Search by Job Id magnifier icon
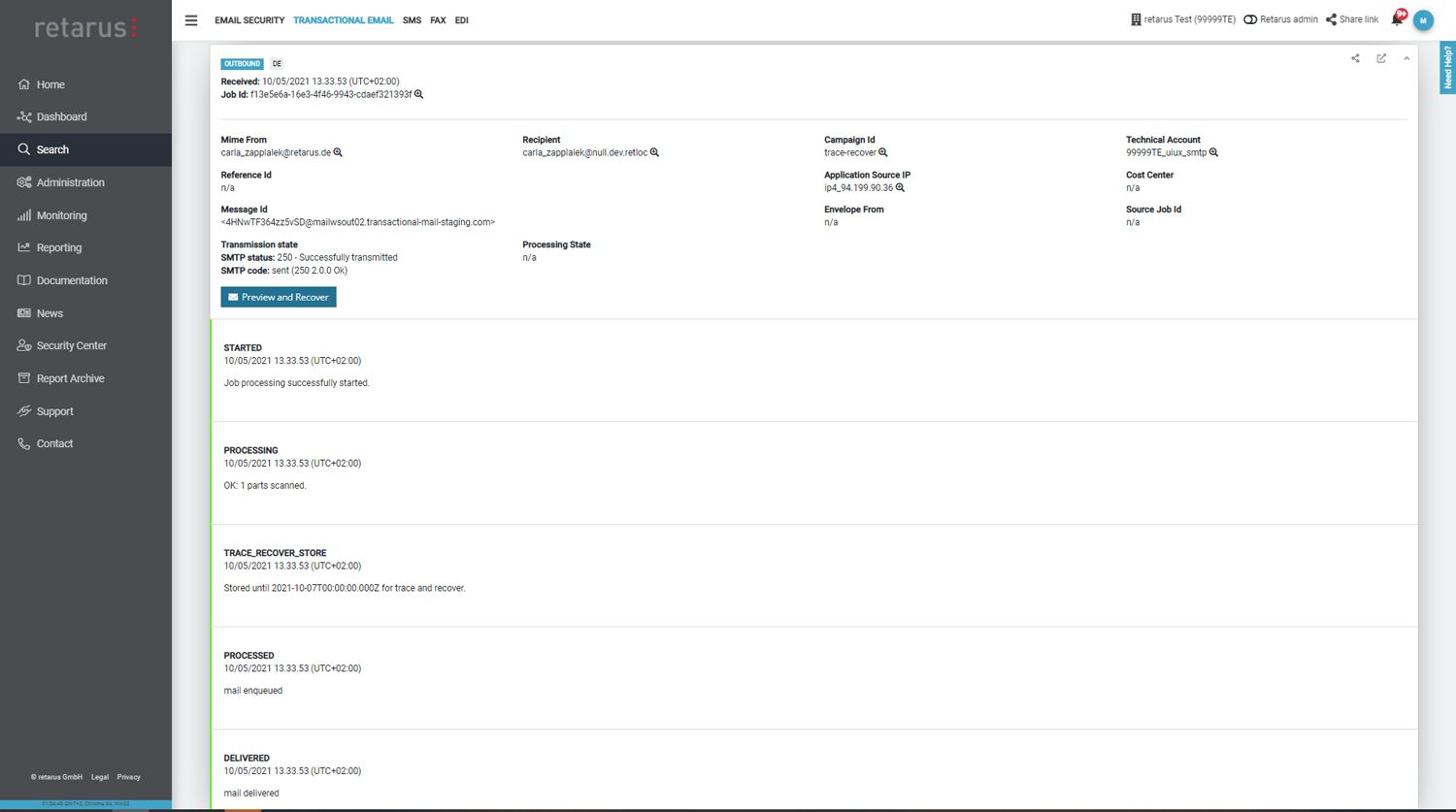The height and width of the screenshot is (812, 1456). (x=418, y=94)
